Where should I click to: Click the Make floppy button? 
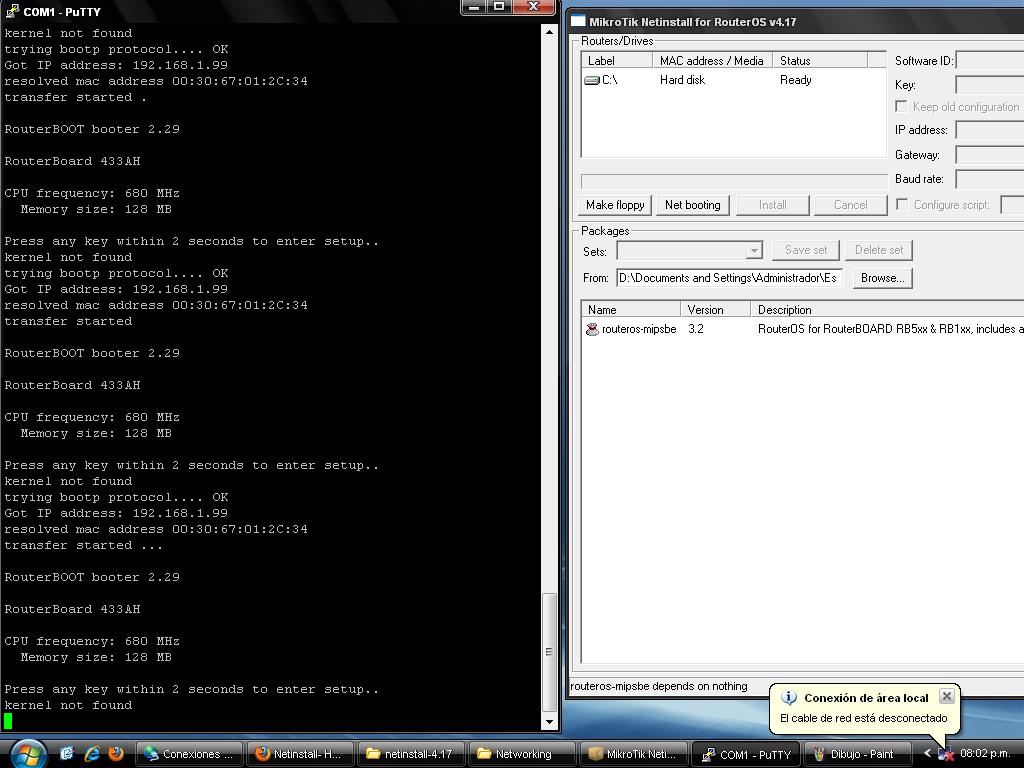[x=615, y=205]
